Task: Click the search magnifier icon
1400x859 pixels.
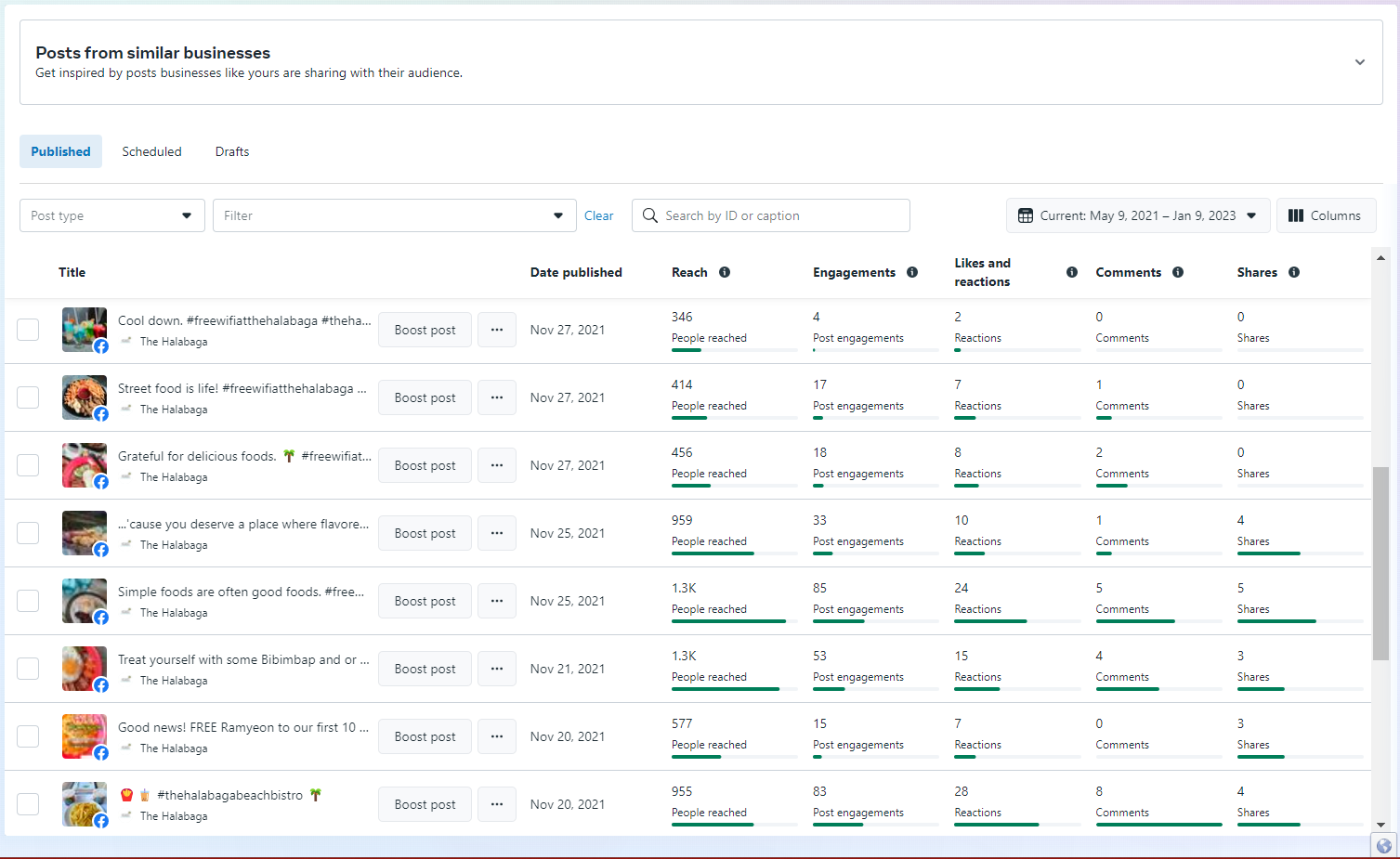Action: (x=650, y=215)
